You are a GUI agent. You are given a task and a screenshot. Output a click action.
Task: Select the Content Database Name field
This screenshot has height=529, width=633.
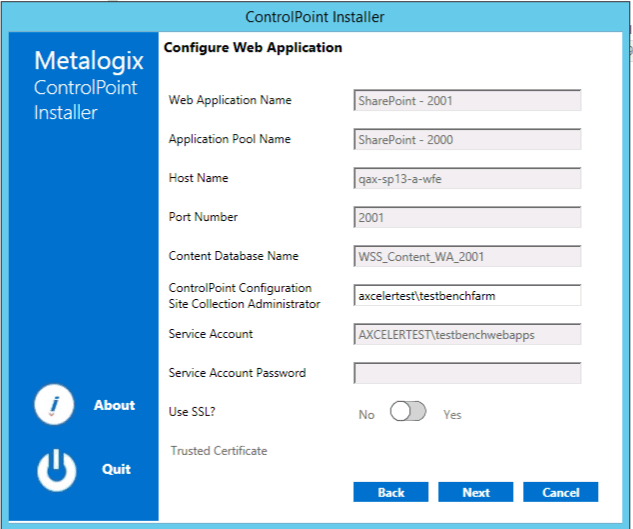click(x=467, y=257)
